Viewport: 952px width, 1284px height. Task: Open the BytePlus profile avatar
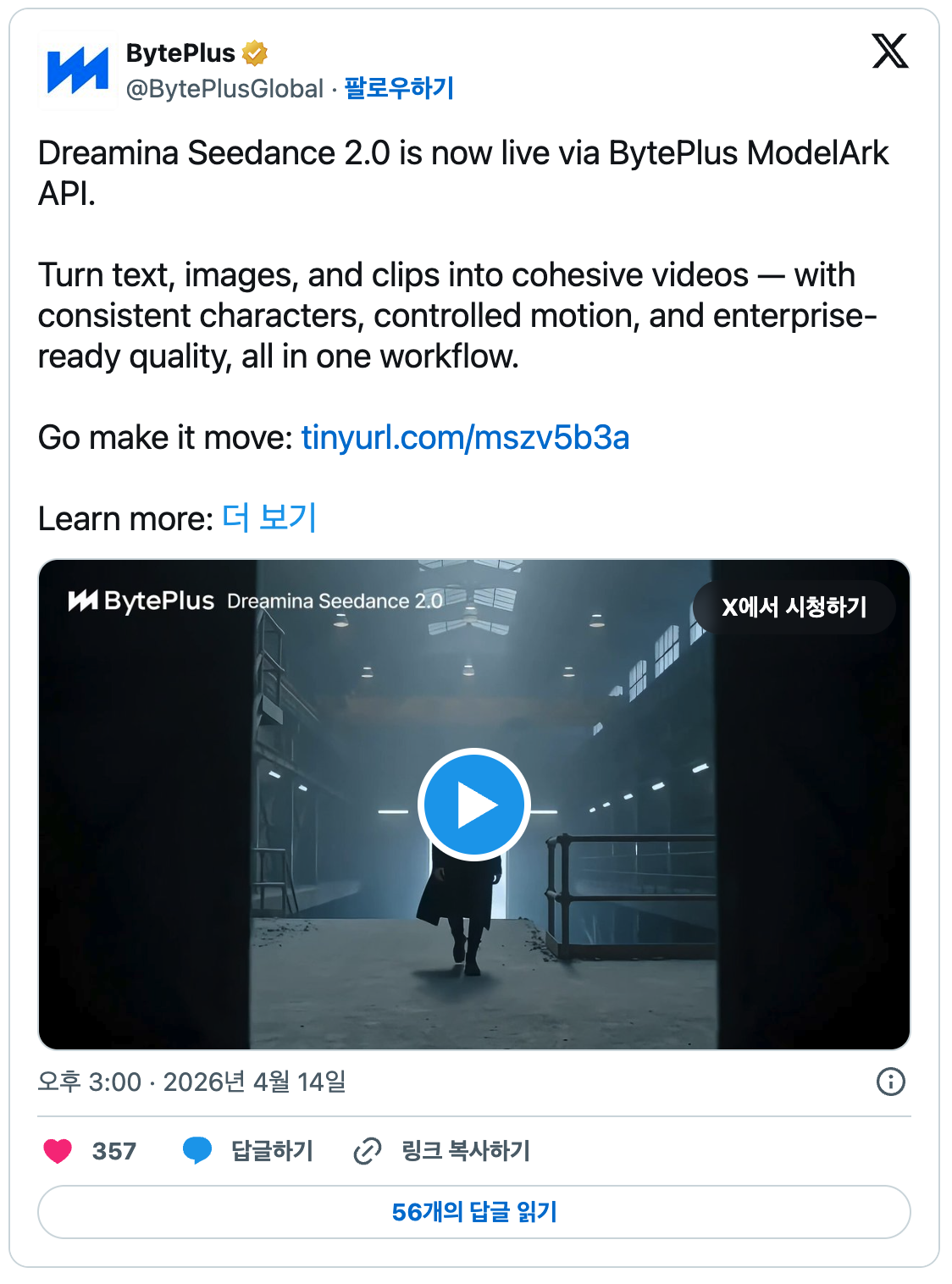point(78,71)
